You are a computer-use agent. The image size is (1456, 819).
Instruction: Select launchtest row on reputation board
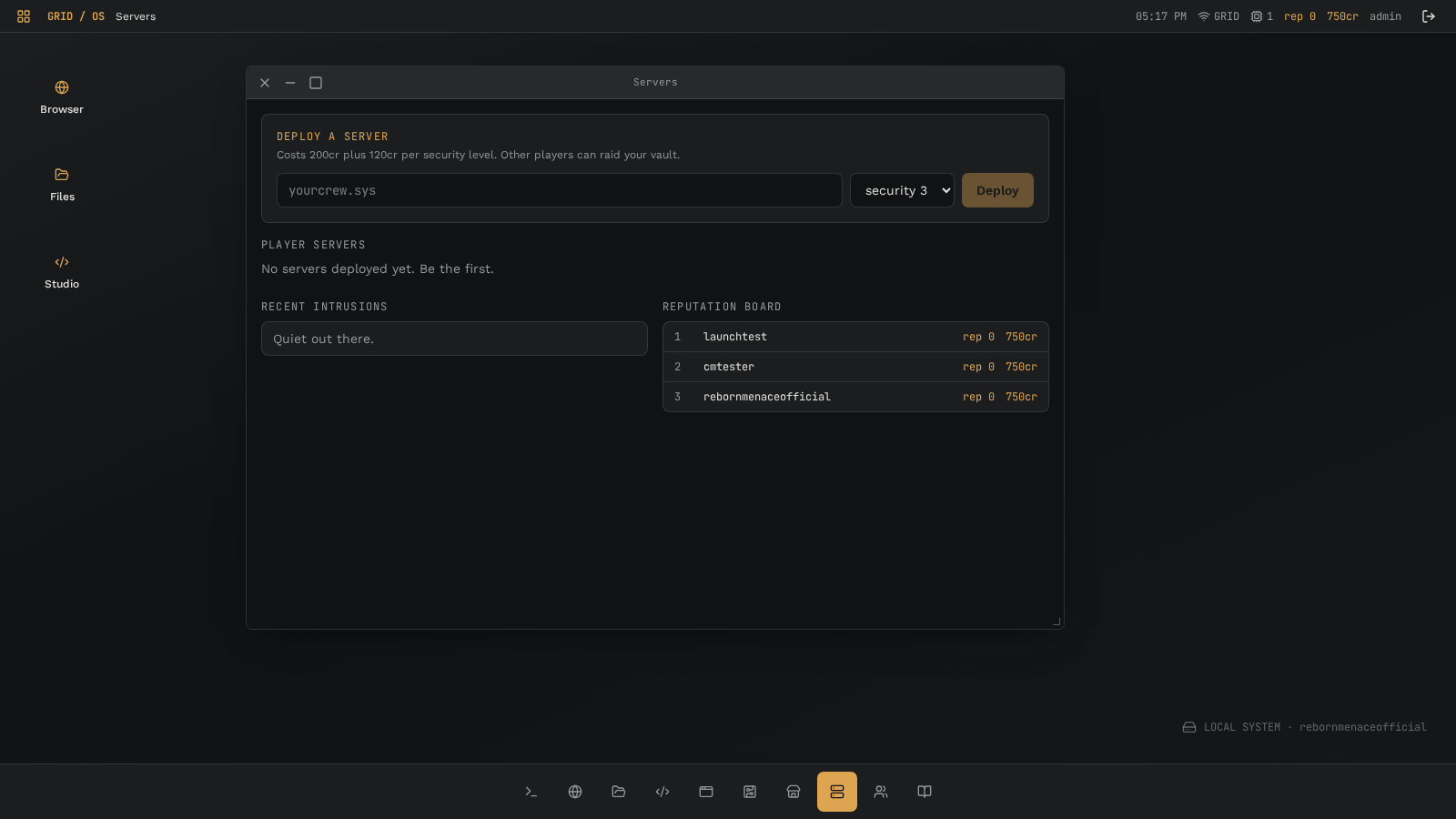tap(855, 337)
